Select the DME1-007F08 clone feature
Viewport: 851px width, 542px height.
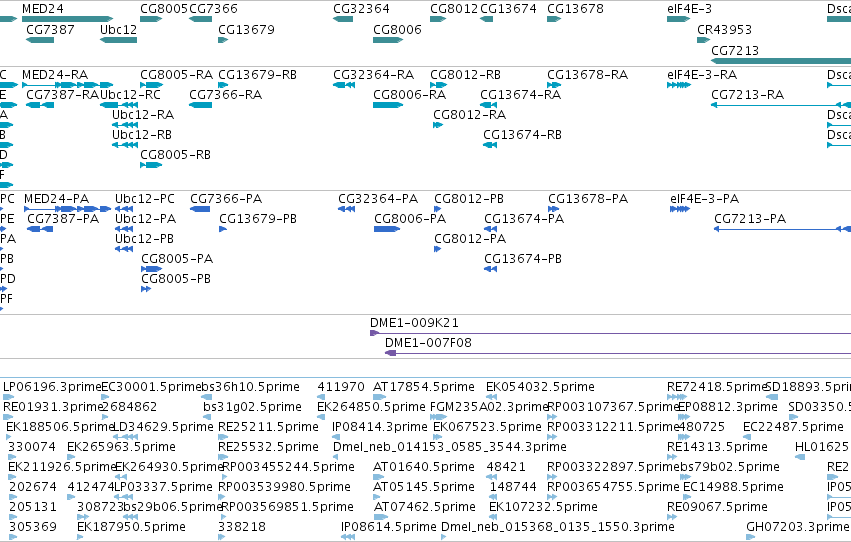[x=618, y=353]
